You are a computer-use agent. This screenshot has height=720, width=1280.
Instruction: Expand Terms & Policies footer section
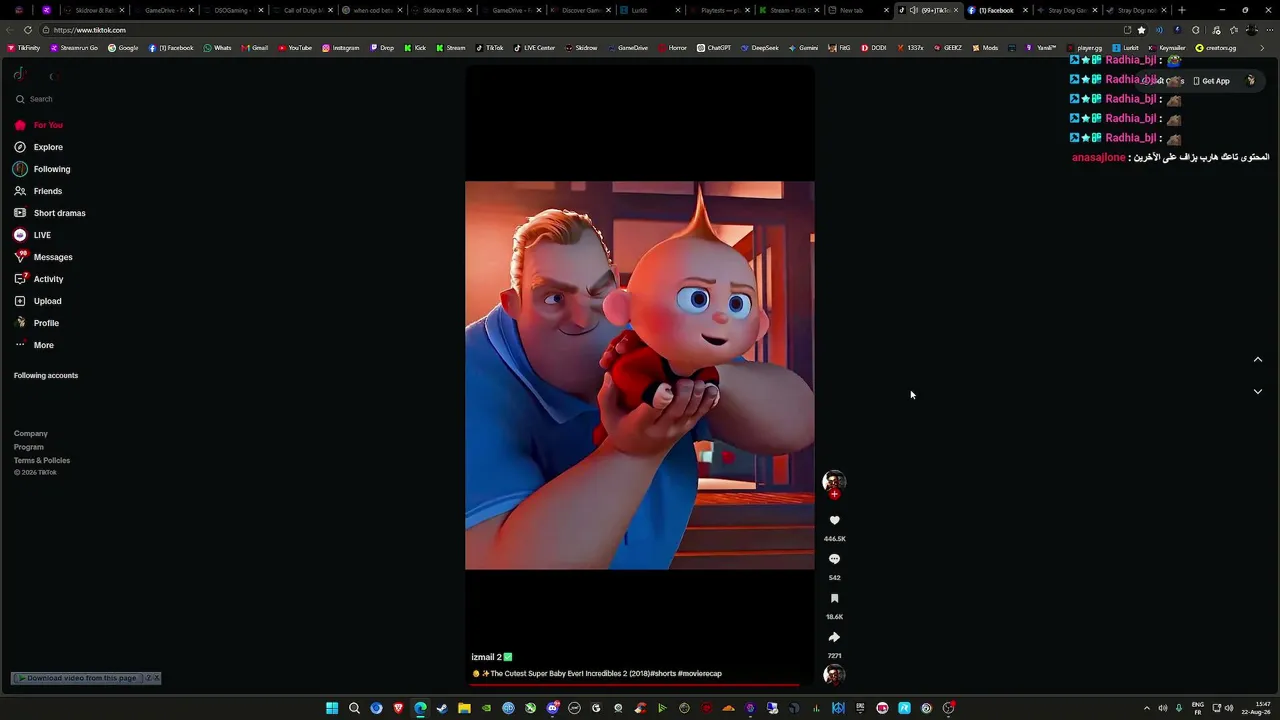tap(42, 461)
